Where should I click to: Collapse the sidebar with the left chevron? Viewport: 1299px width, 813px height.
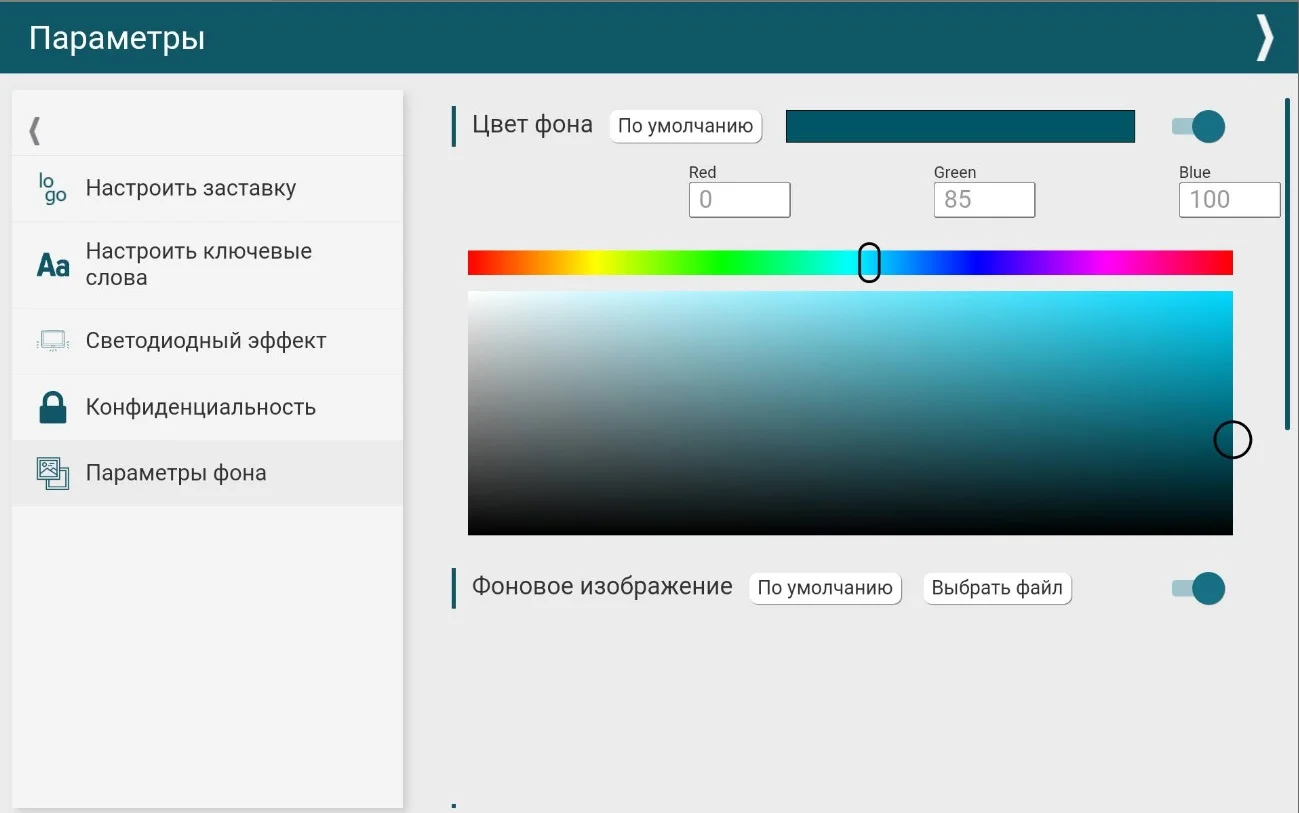coord(35,130)
